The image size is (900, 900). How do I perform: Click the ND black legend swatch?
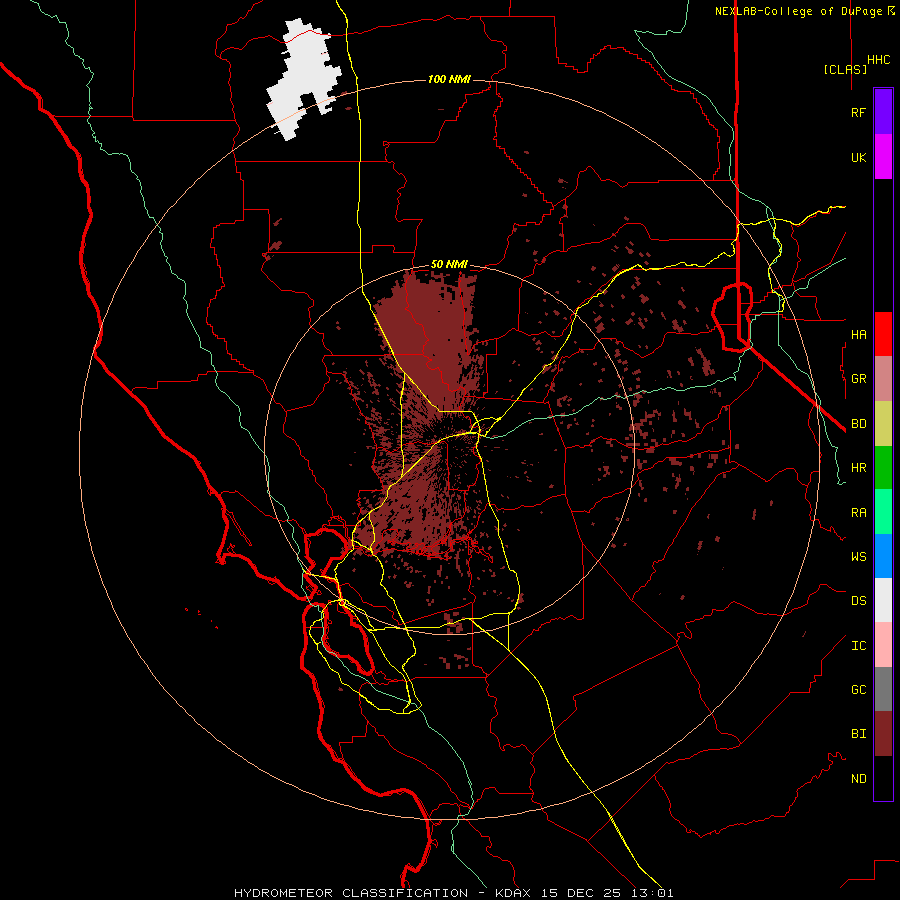(x=883, y=778)
